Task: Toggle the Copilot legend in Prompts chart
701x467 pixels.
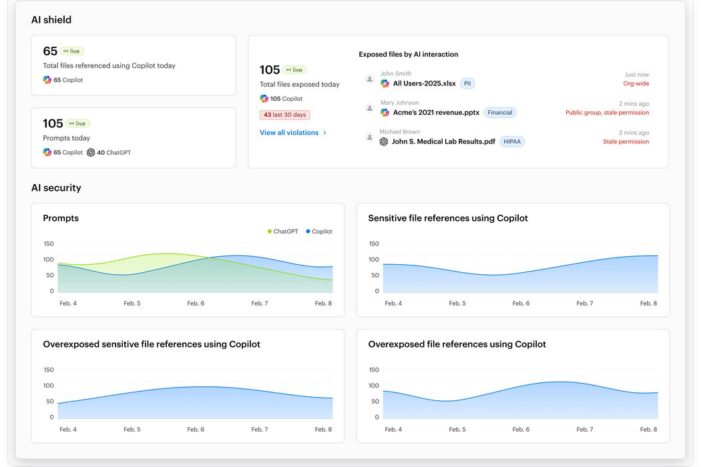Action: pyautogui.click(x=319, y=231)
